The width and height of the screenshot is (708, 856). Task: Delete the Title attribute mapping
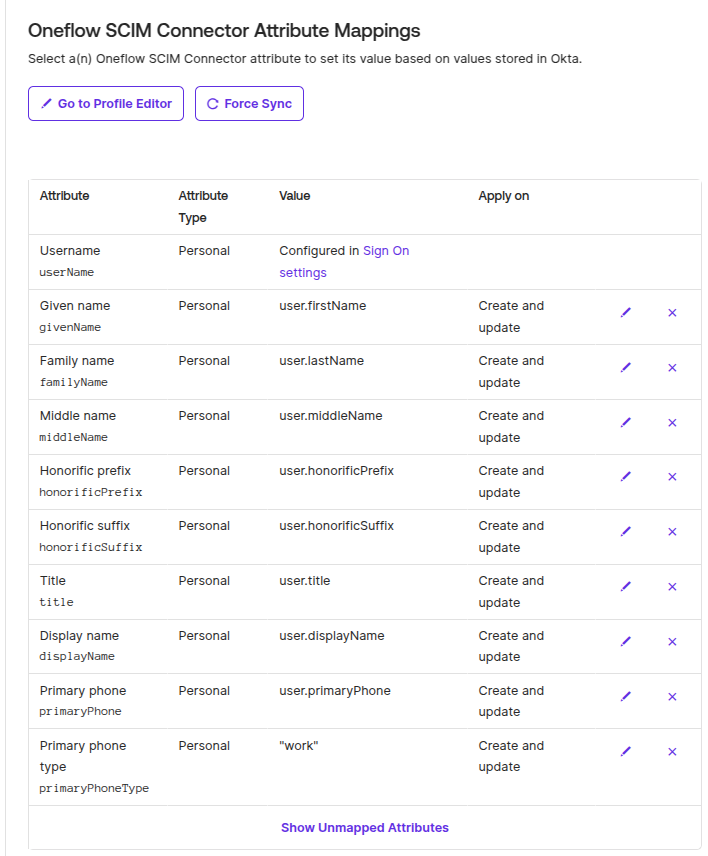click(672, 587)
